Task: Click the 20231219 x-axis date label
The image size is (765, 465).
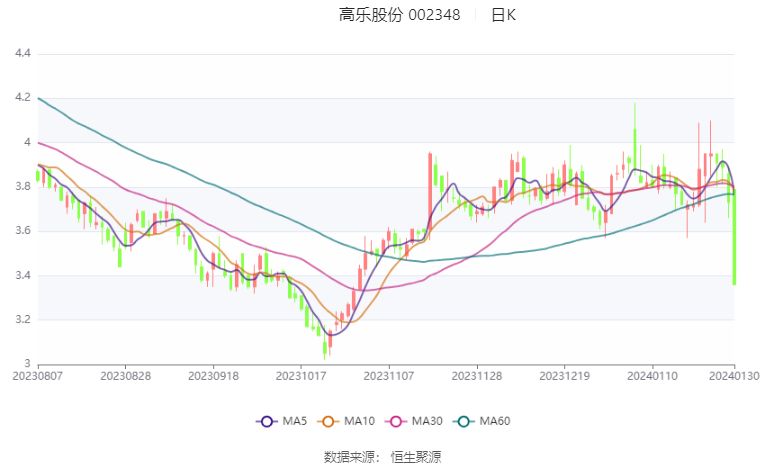Action: (564, 376)
